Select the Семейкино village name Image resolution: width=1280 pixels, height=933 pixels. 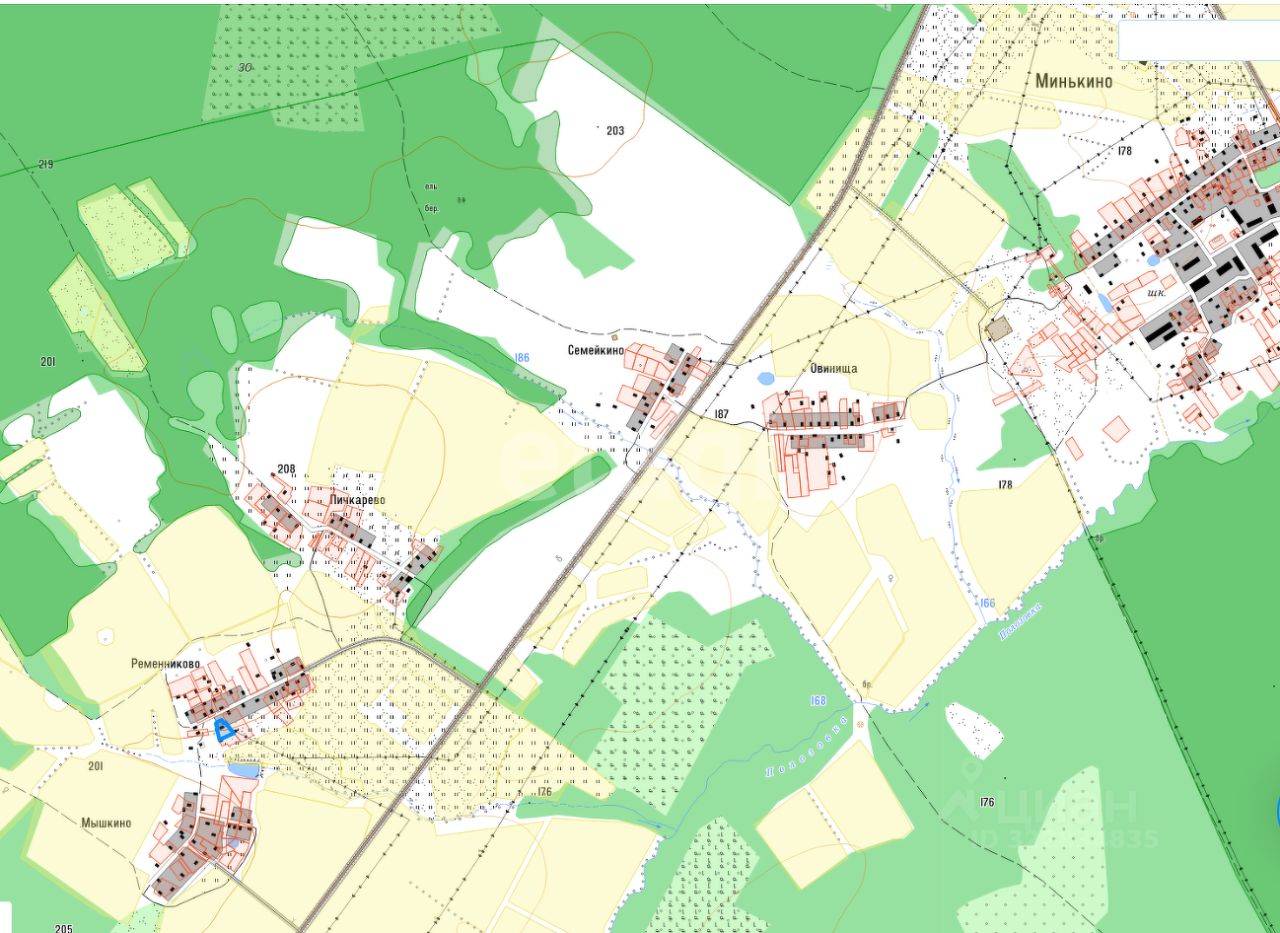click(x=596, y=350)
